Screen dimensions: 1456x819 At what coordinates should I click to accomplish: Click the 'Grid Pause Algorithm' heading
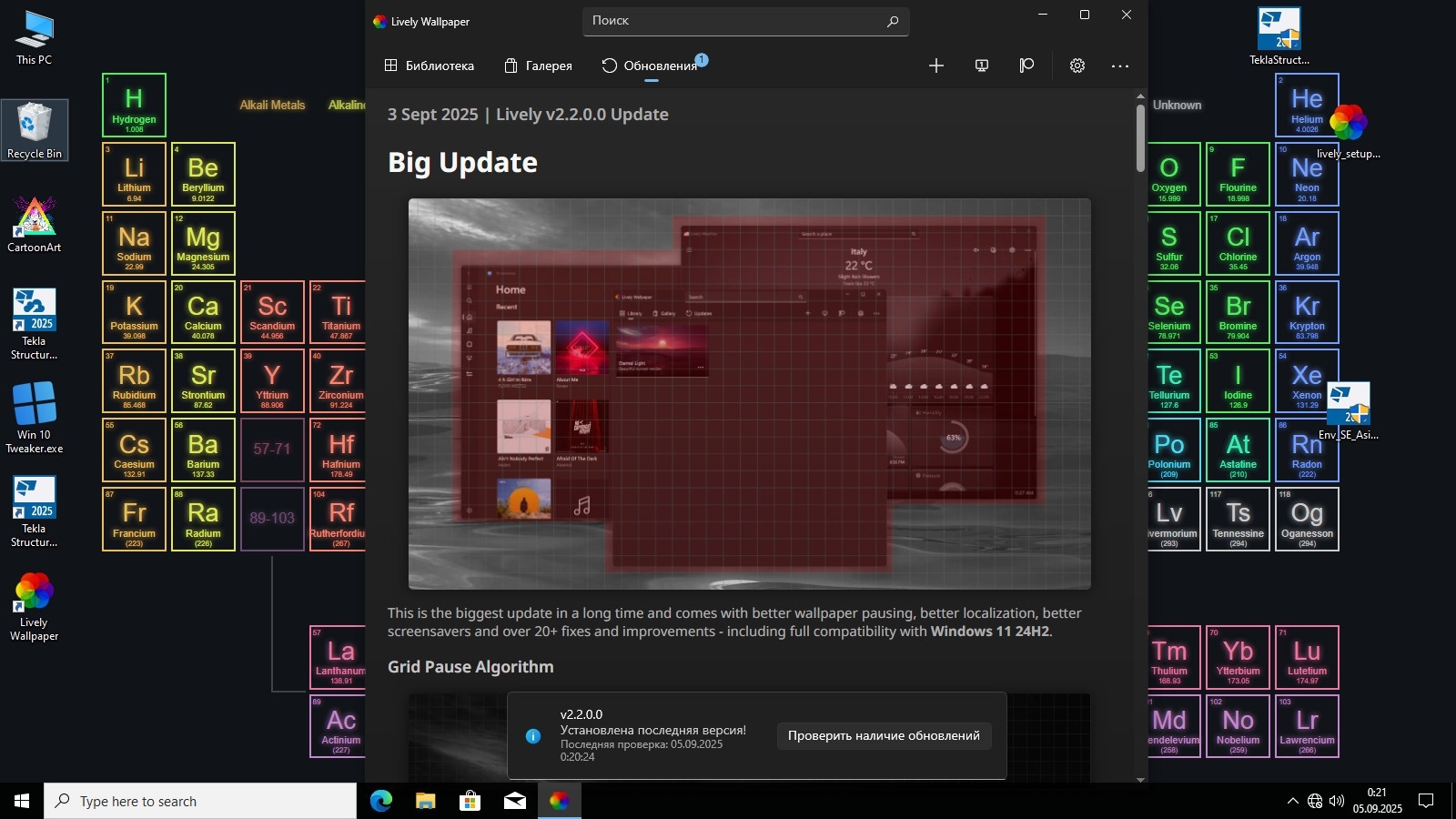pyautogui.click(x=470, y=667)
